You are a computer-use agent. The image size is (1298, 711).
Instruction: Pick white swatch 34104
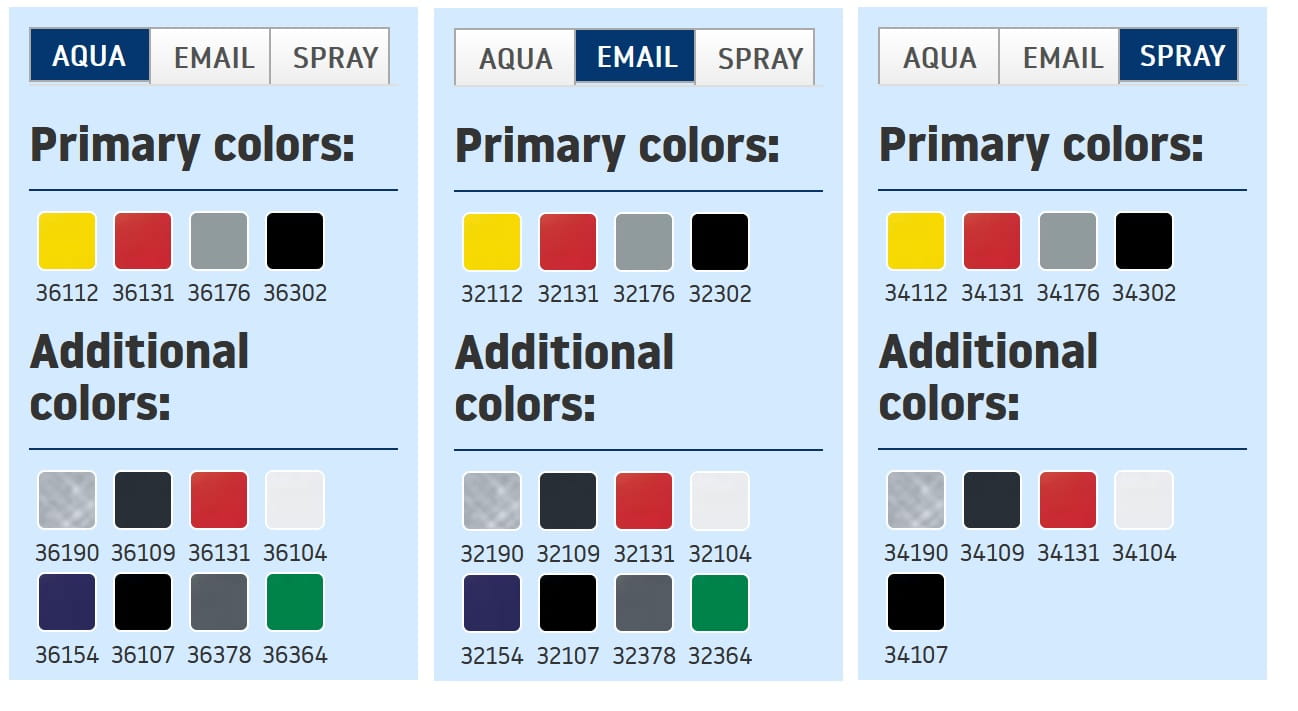coord(1144,500)
